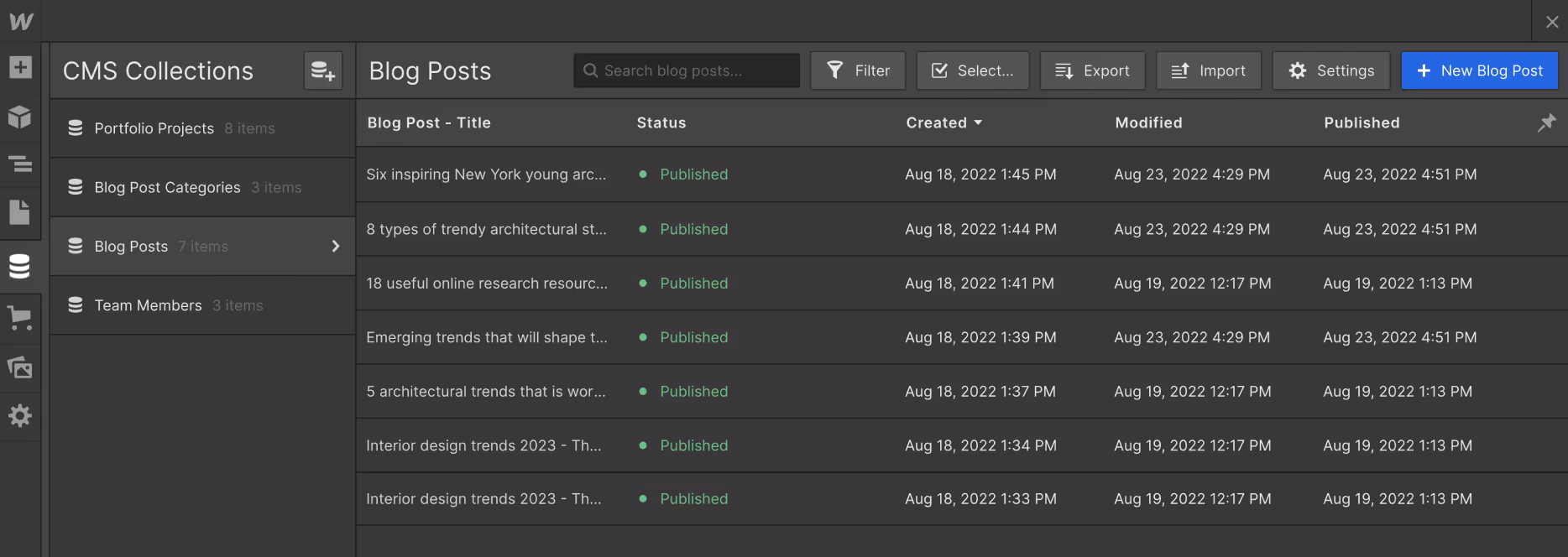
Task: Click the New Blog Post button
Action: pyautogui.click(x=1480, y=70)
